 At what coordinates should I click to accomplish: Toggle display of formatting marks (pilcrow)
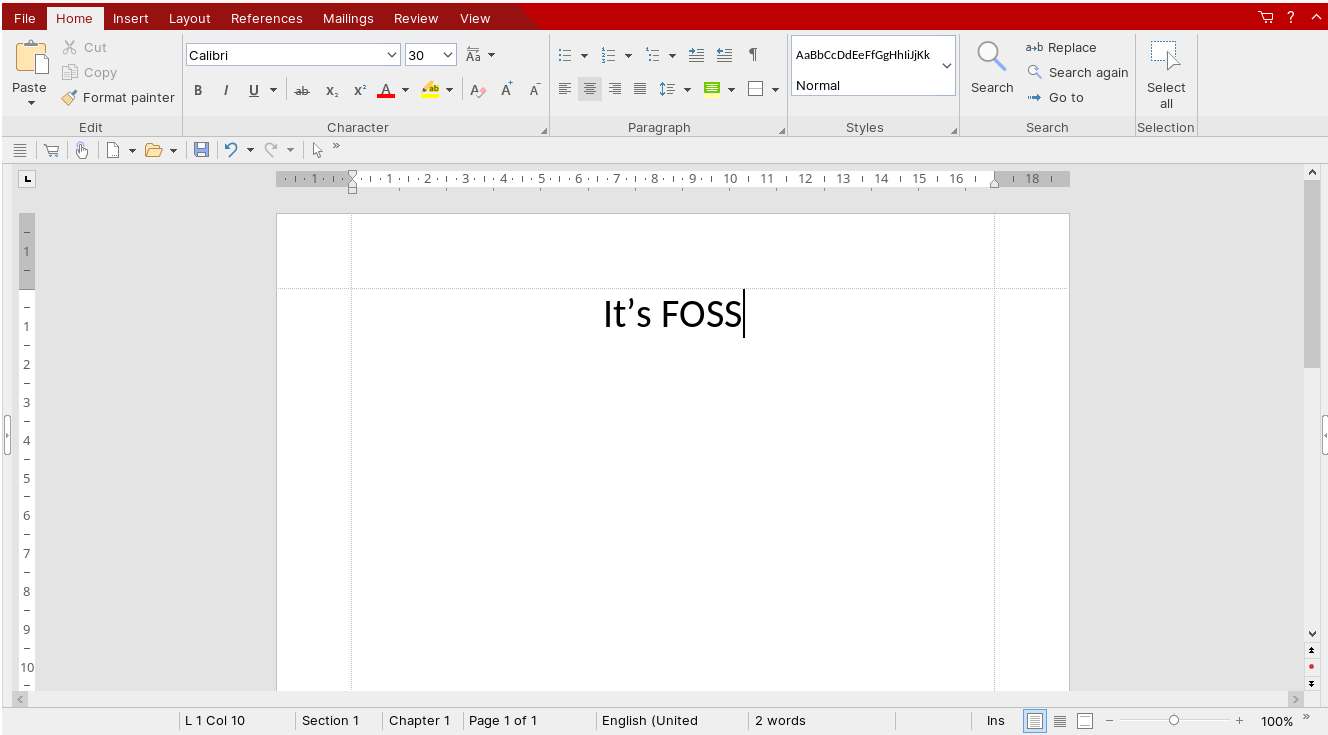[753, 55]
